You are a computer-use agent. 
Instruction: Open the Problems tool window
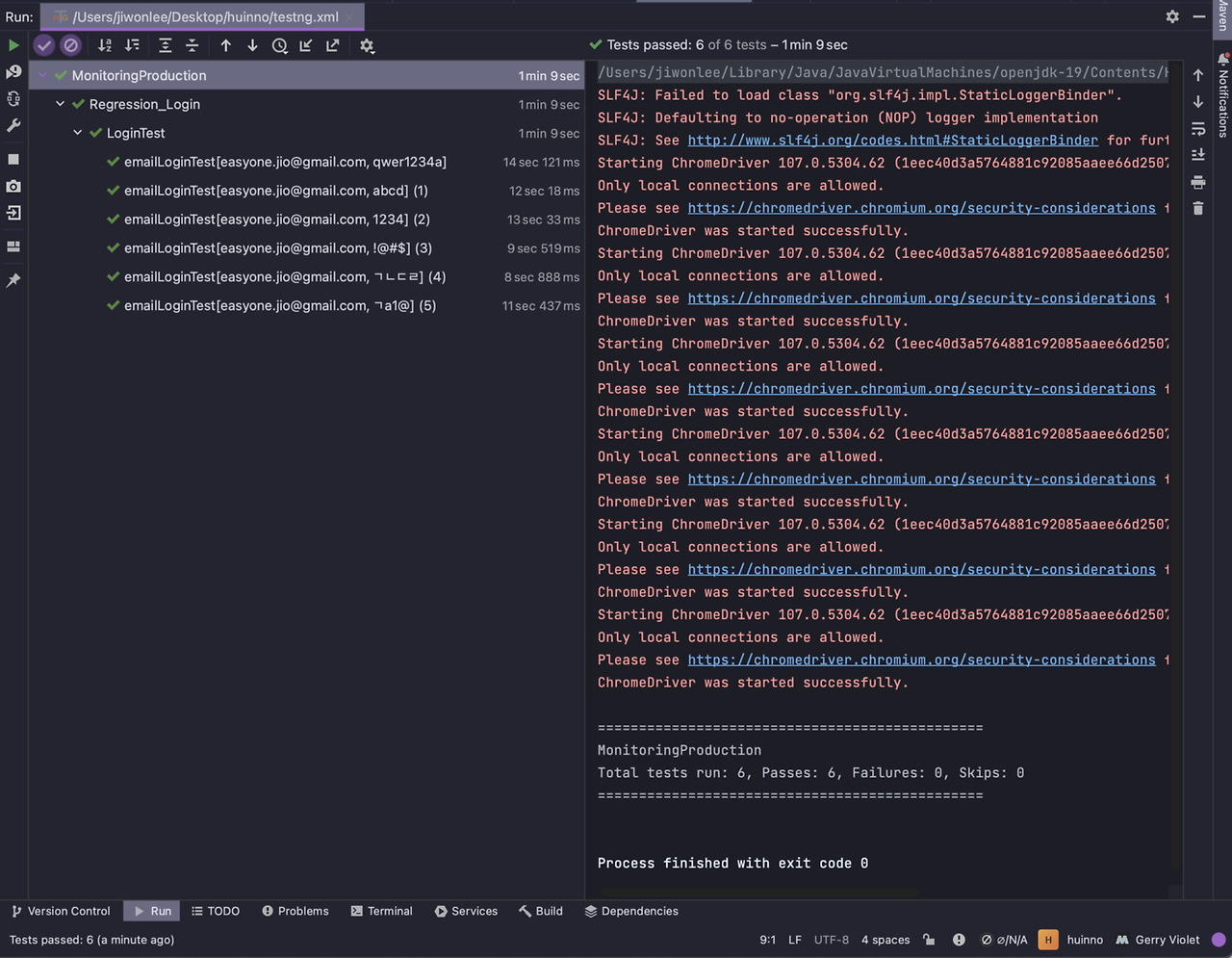pos(295,911)
